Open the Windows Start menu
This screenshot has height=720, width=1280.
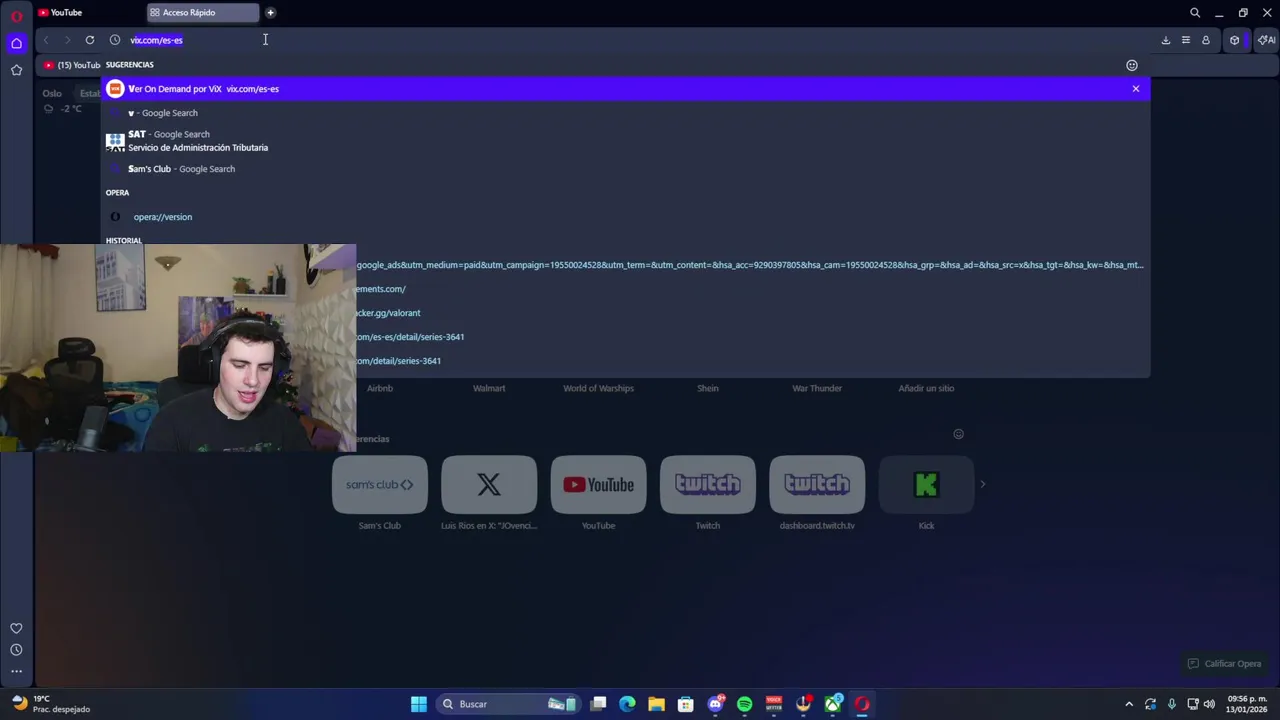tap(419, 704)
